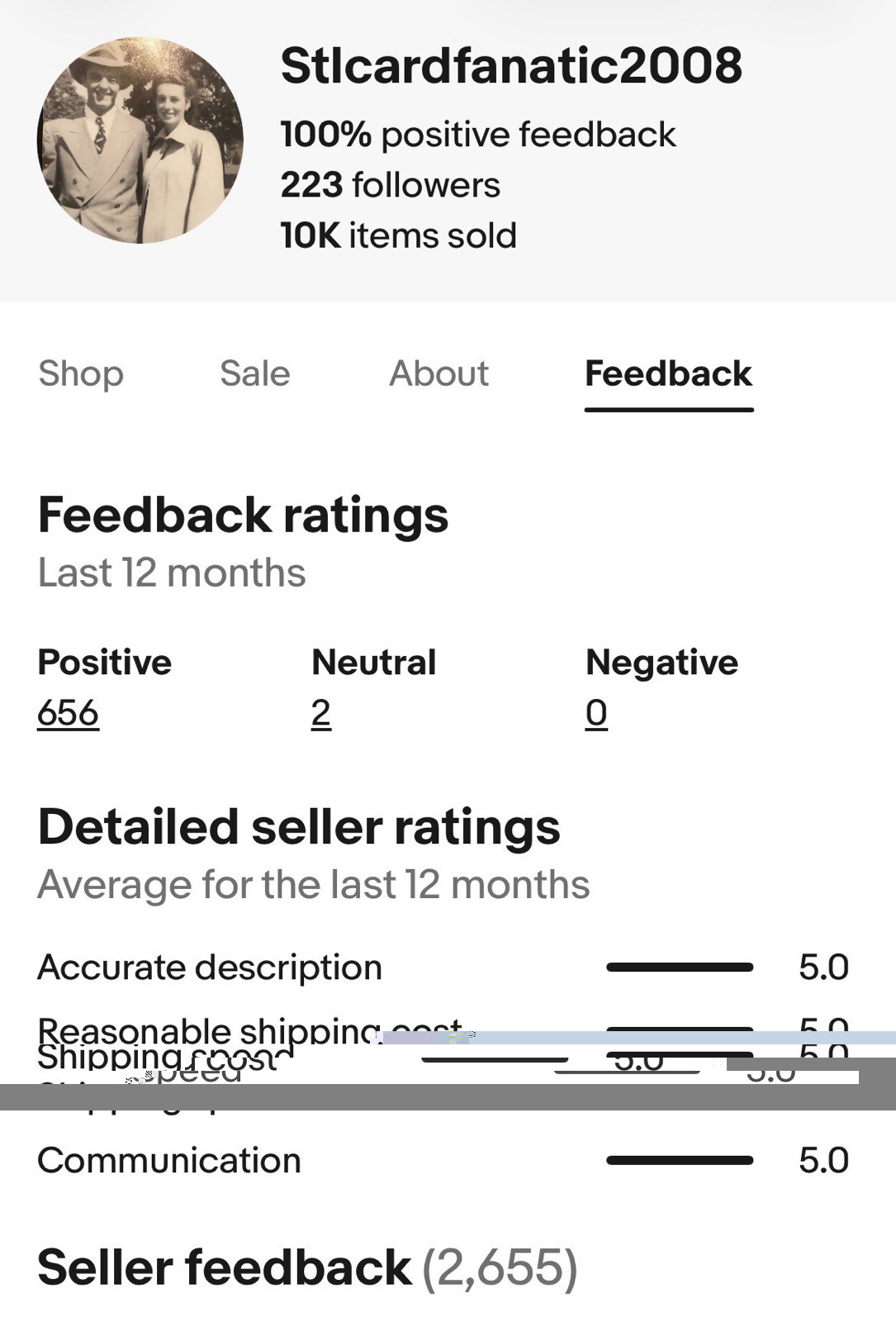
Task: Tap the Communication rating label
Action: point(169,1160)
